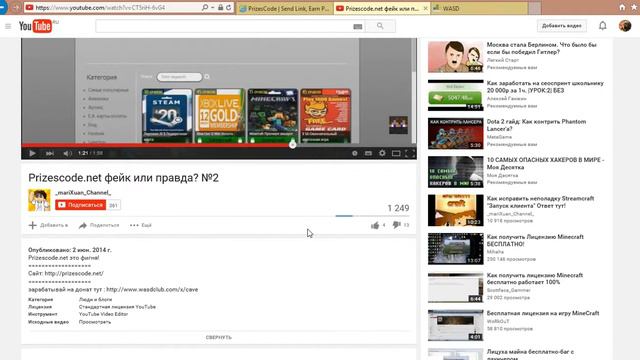The width and height of the screenshot is (640, 360).
Task: Open the Dota 2 гайд Phantom Lancer thumbnail
Action: pyautogui.click(x=456, y=133)
